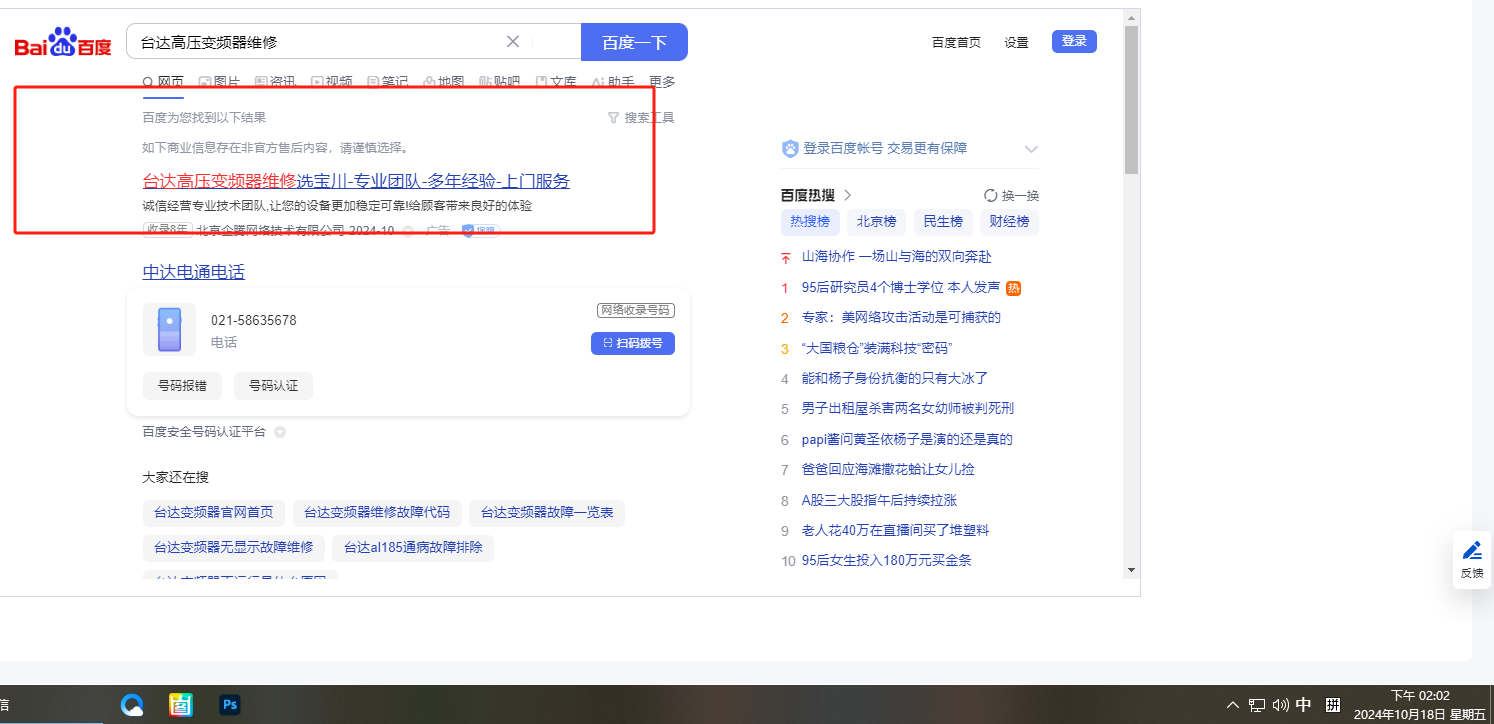Open the 搜索工具 filter options
1494x724 pixels.
(641, 118)
